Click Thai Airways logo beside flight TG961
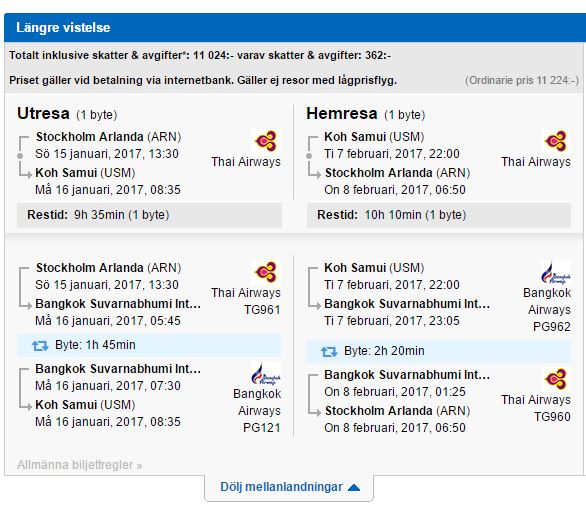586x518 pixels. pyautogui.click(x=266, y=272)
